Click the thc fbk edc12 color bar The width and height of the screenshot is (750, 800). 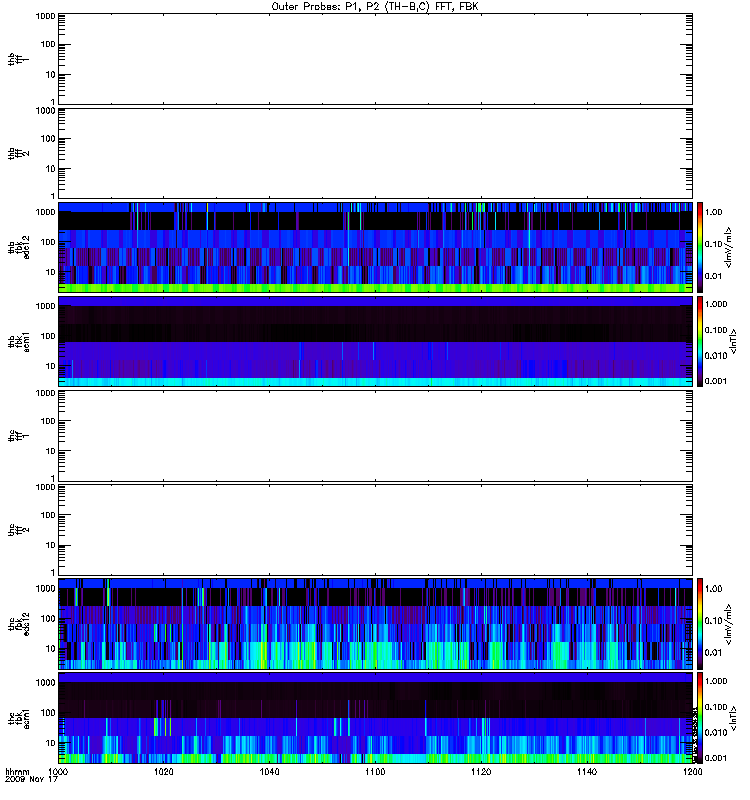[x=700, y=624]
